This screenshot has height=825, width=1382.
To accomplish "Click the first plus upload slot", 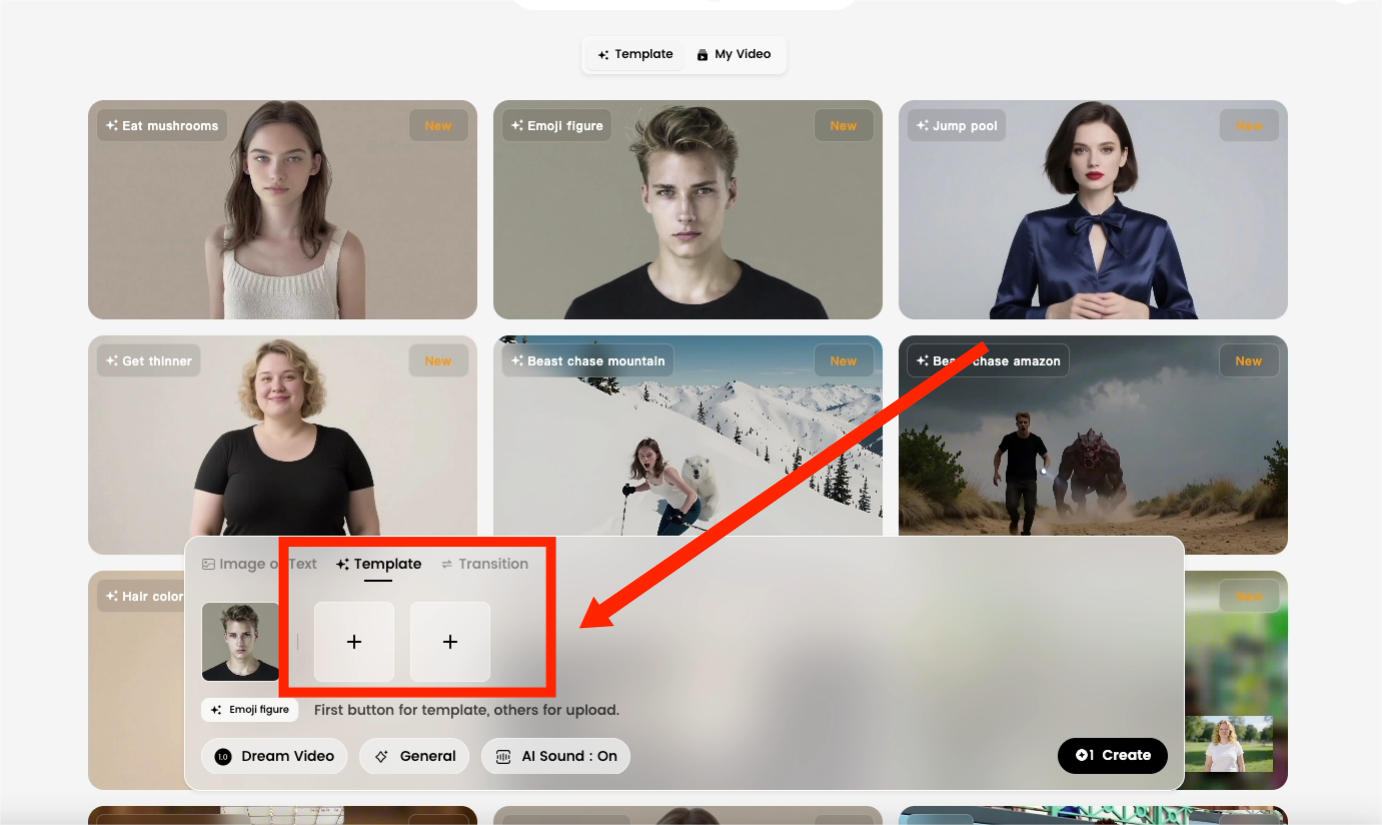I will click(354, 642).
